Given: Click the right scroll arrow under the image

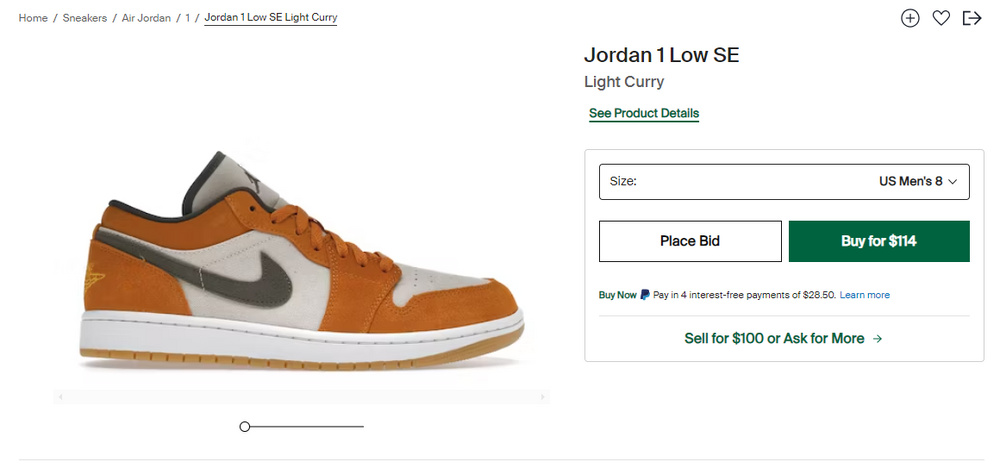Looking at the screenshot, I should (x=543, y=397).
